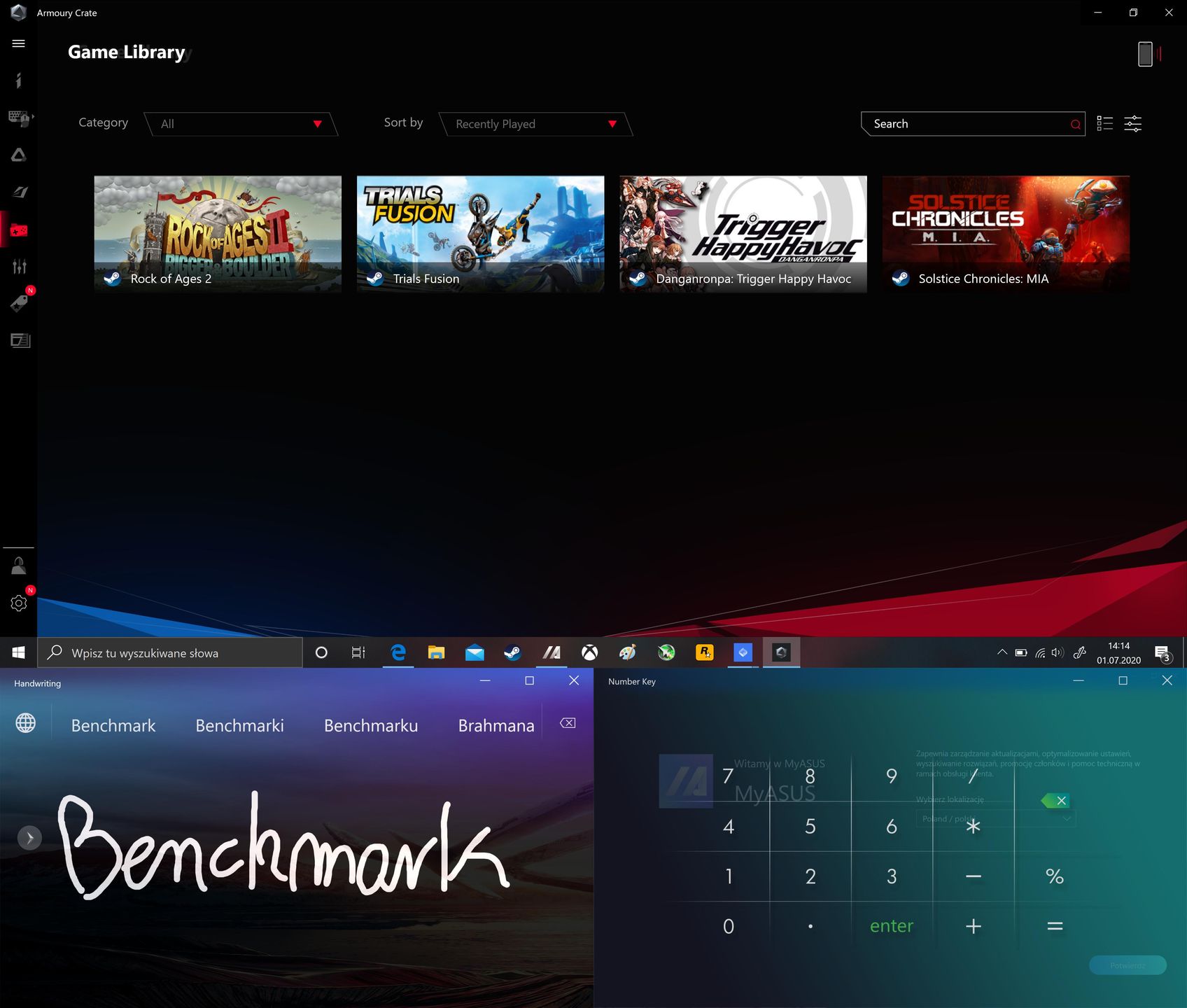Open the Device keyboard sidebar icon
The height and width of the screenshot is (1008, 1187).
point(19,118)
